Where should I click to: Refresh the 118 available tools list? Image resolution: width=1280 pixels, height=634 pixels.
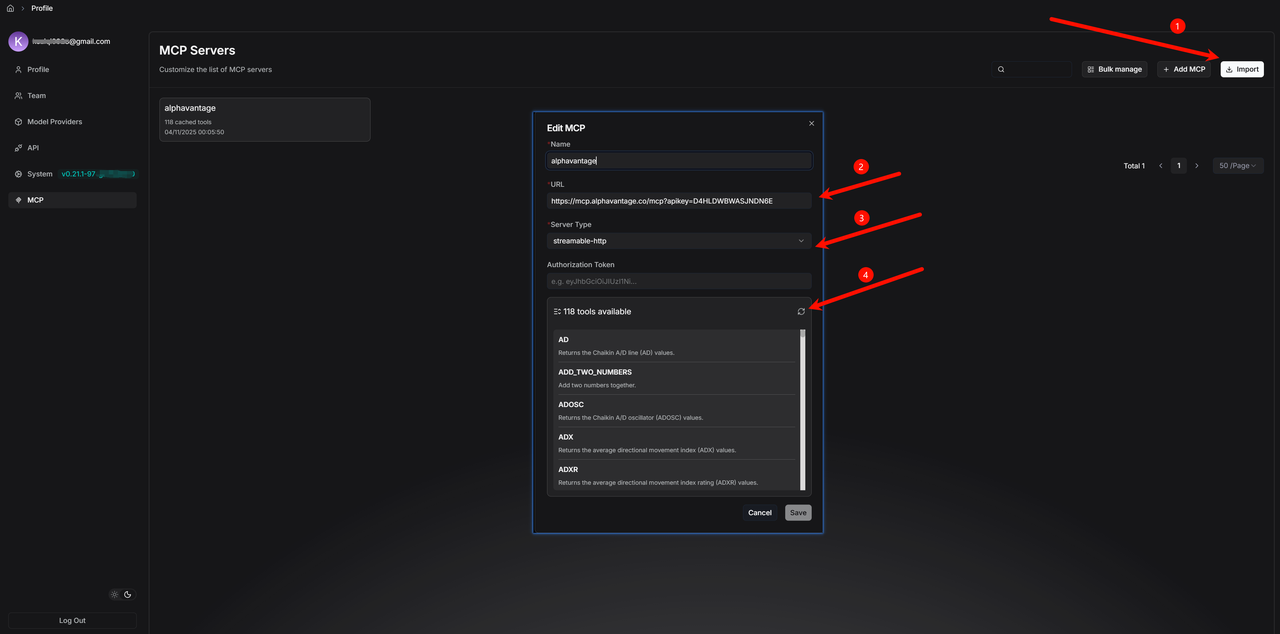coord(801,312)
